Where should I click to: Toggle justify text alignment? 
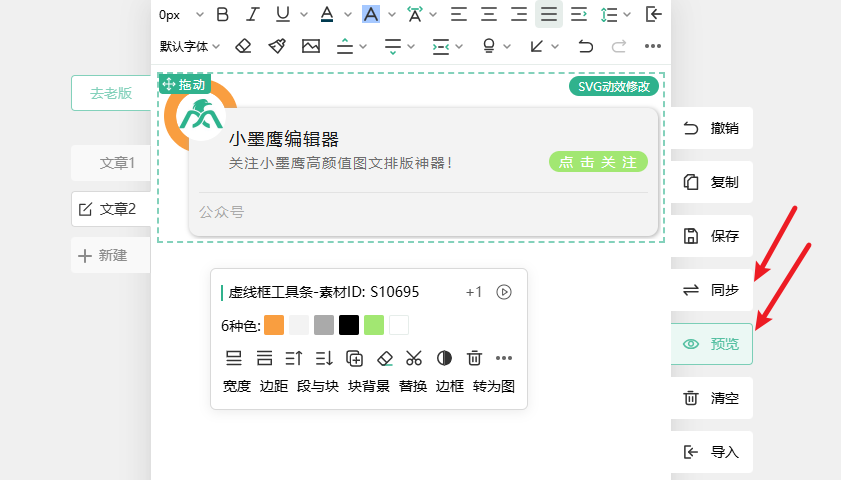548,14
